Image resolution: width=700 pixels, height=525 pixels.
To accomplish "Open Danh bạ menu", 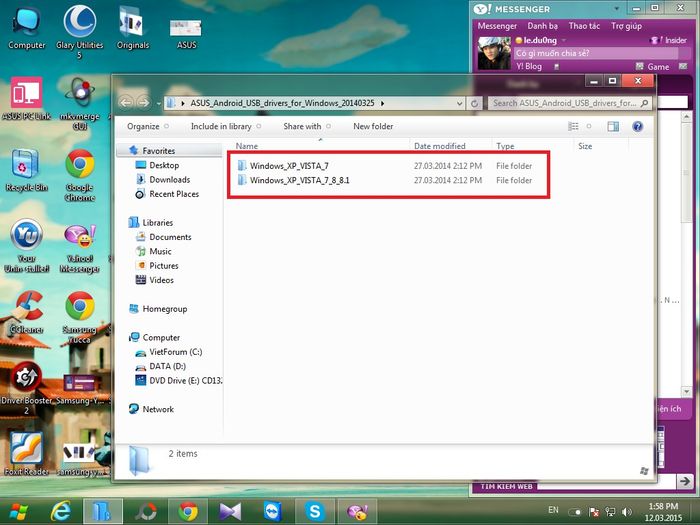I will point(542,26).
